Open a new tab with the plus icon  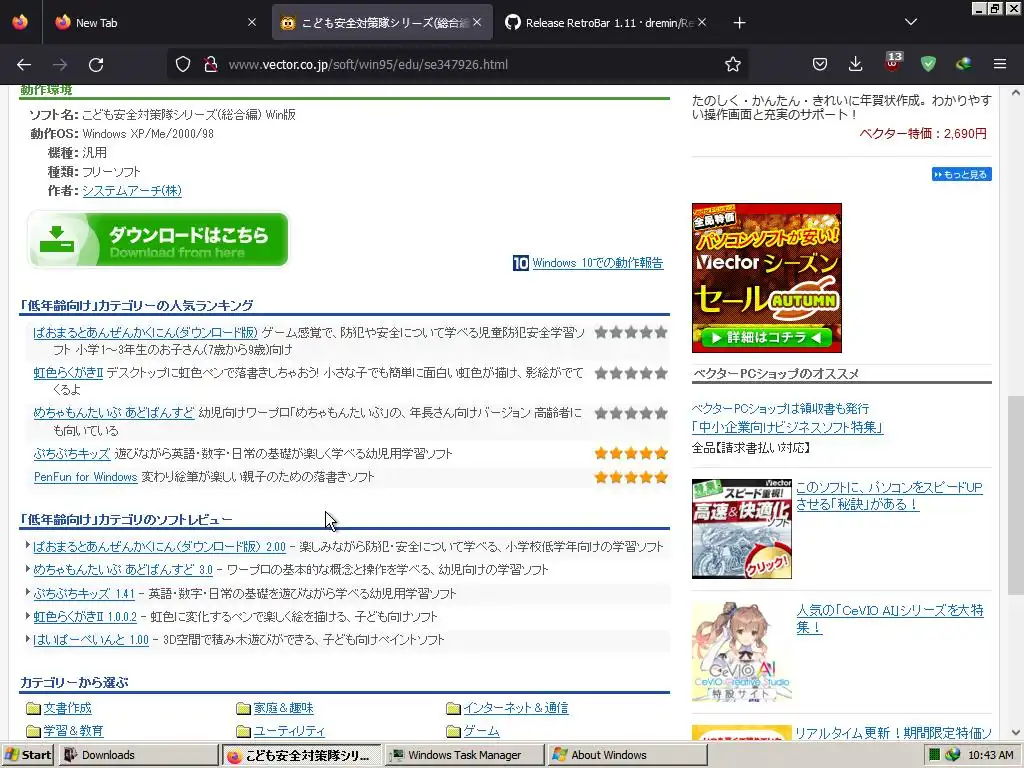739,23
